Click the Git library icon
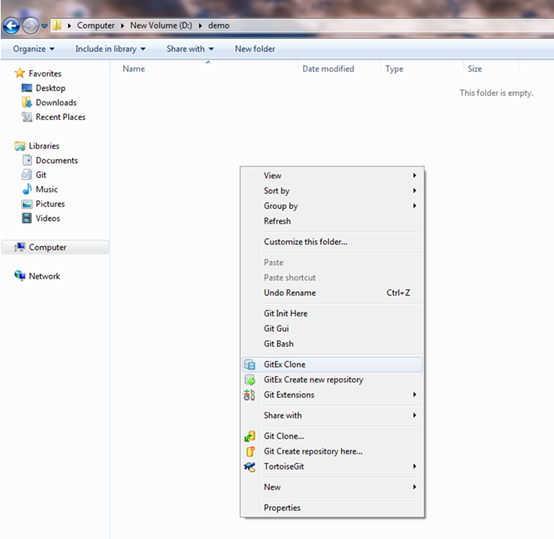Screen dimensions: 554x539 [x=27, y=175]
